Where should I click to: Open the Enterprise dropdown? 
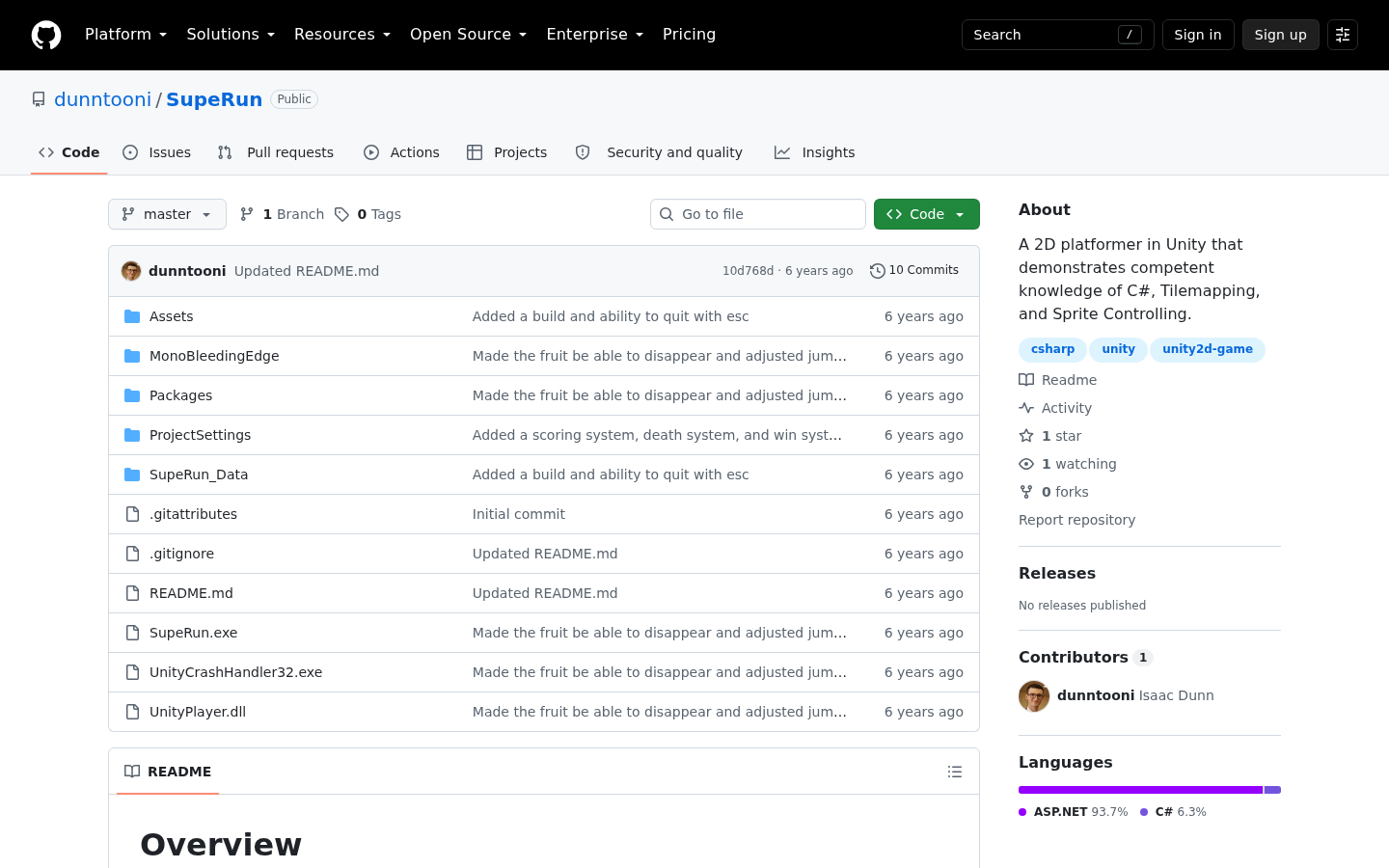(594, 35)
